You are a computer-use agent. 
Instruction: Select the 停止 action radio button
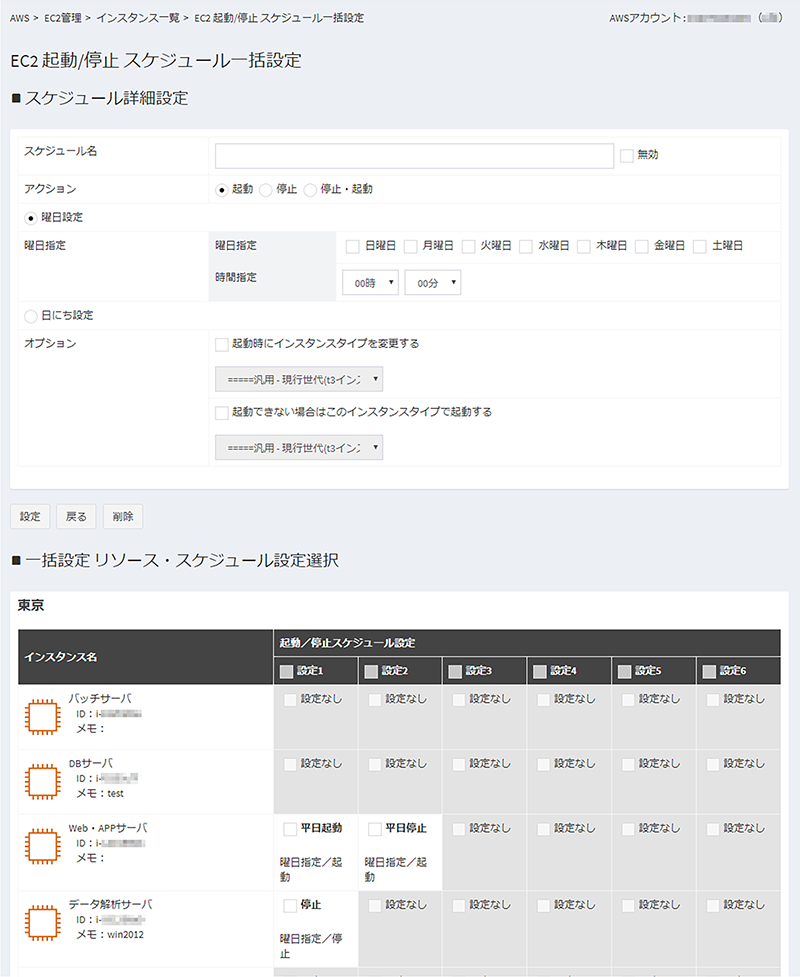[265, 189]
